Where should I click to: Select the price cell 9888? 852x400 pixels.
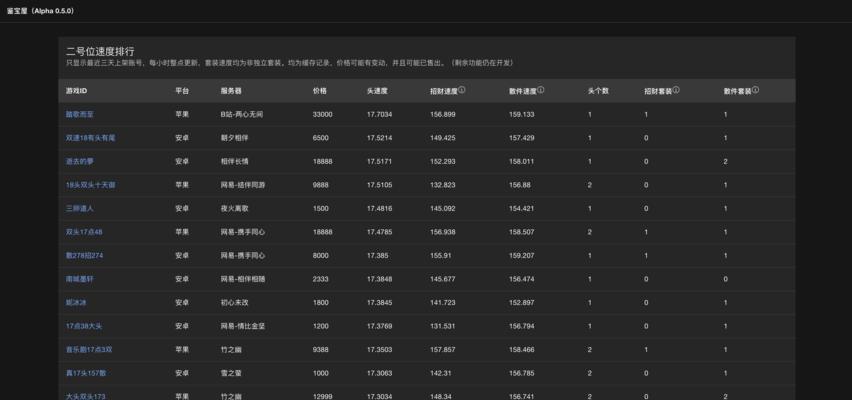coord(321,185)
